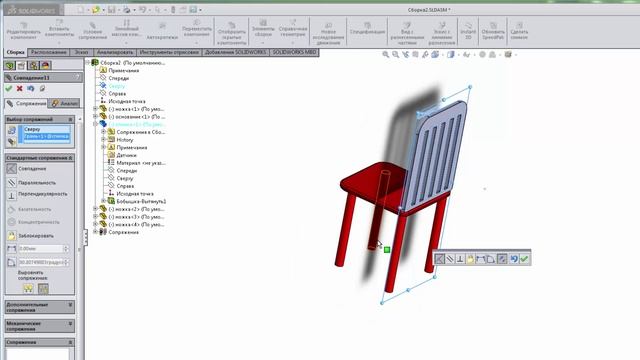The height and width of the screenshot is (360, 640).
Task: Click Спецификация toolbar button
Action: tap(367, 29)
